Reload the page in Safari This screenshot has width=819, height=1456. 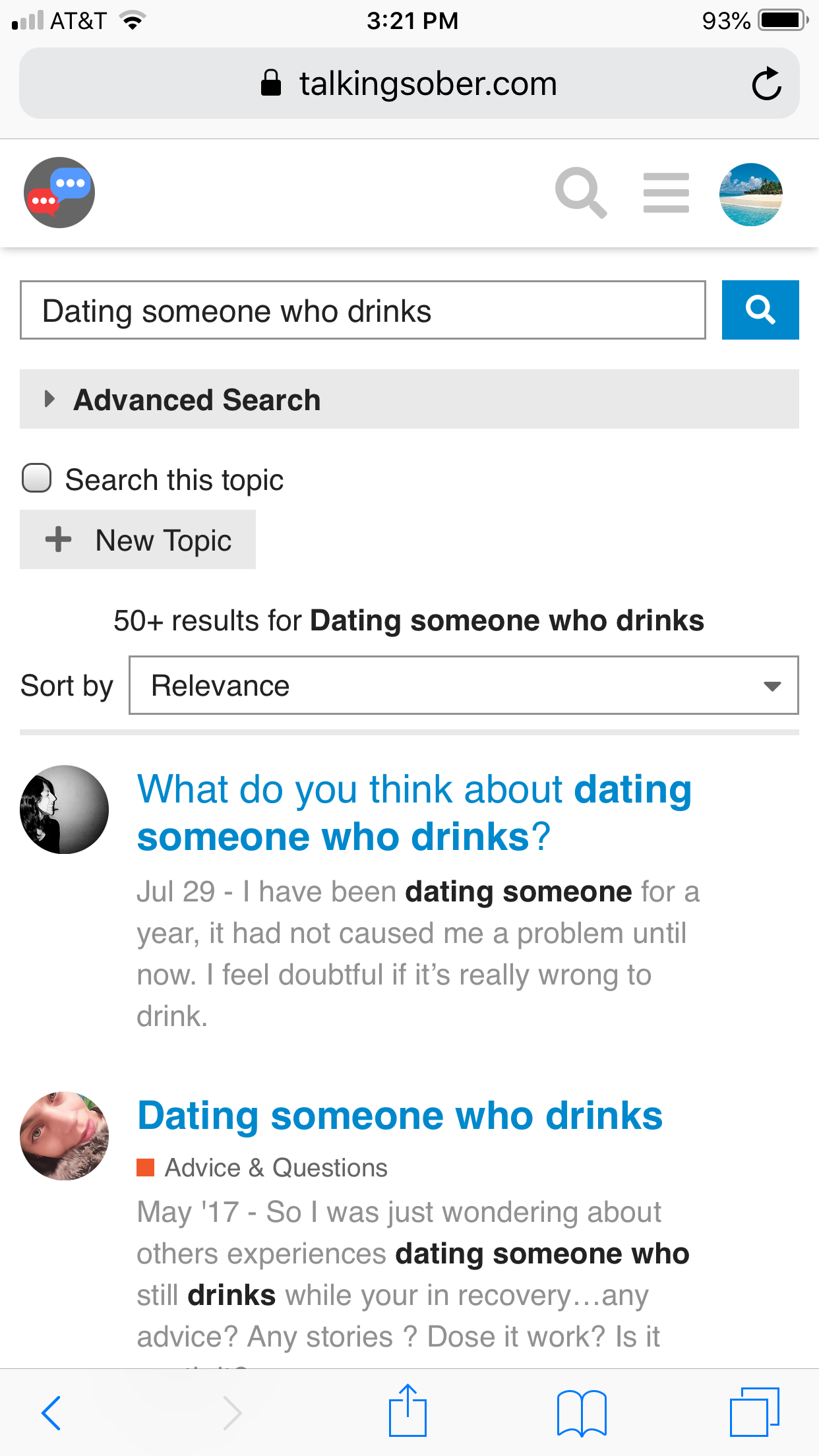click(766, 84)
